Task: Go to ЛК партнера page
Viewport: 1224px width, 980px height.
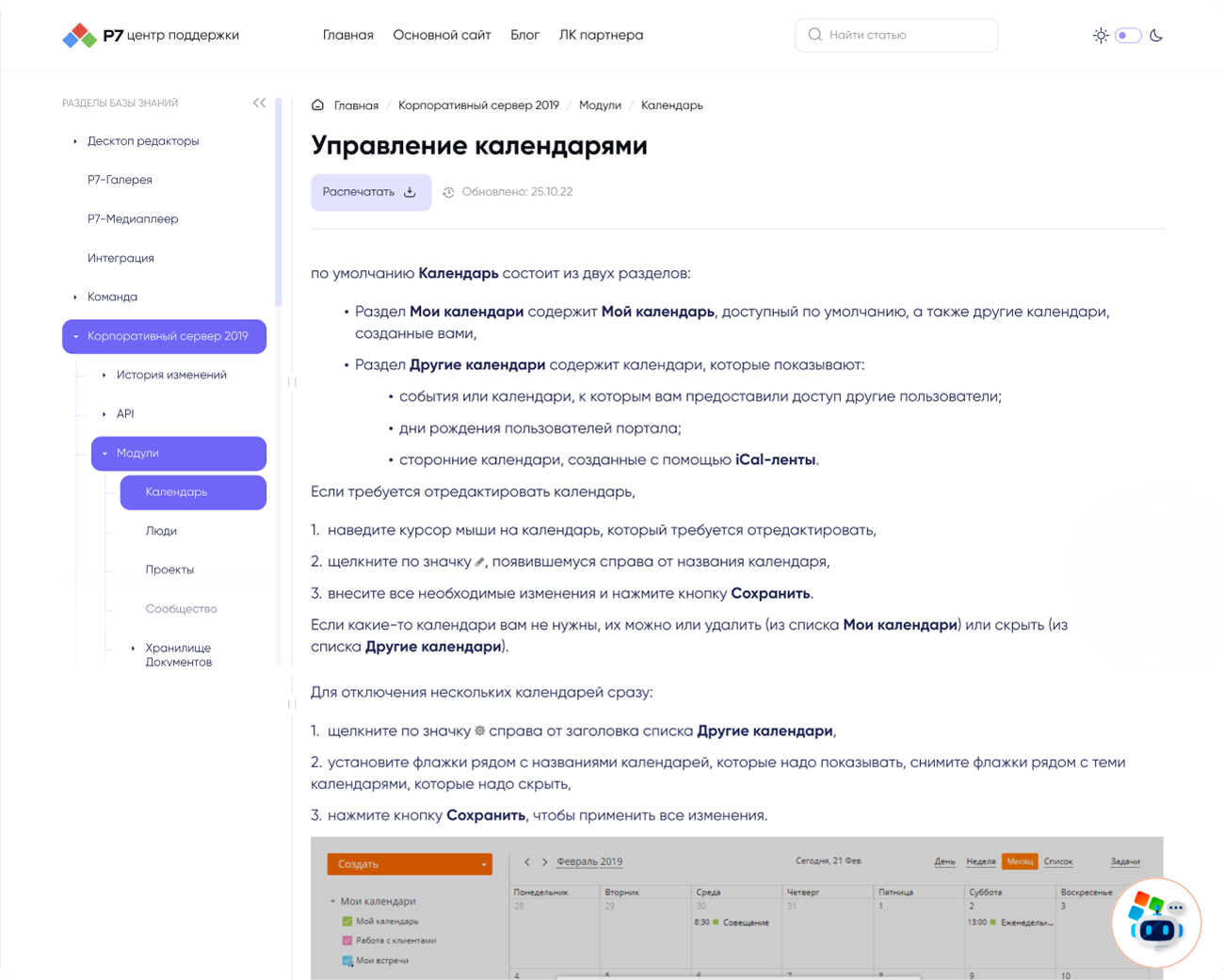Action: [601, 35]
